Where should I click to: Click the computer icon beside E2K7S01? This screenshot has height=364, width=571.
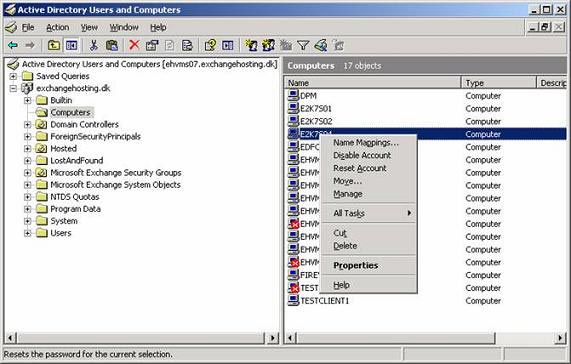294,108
